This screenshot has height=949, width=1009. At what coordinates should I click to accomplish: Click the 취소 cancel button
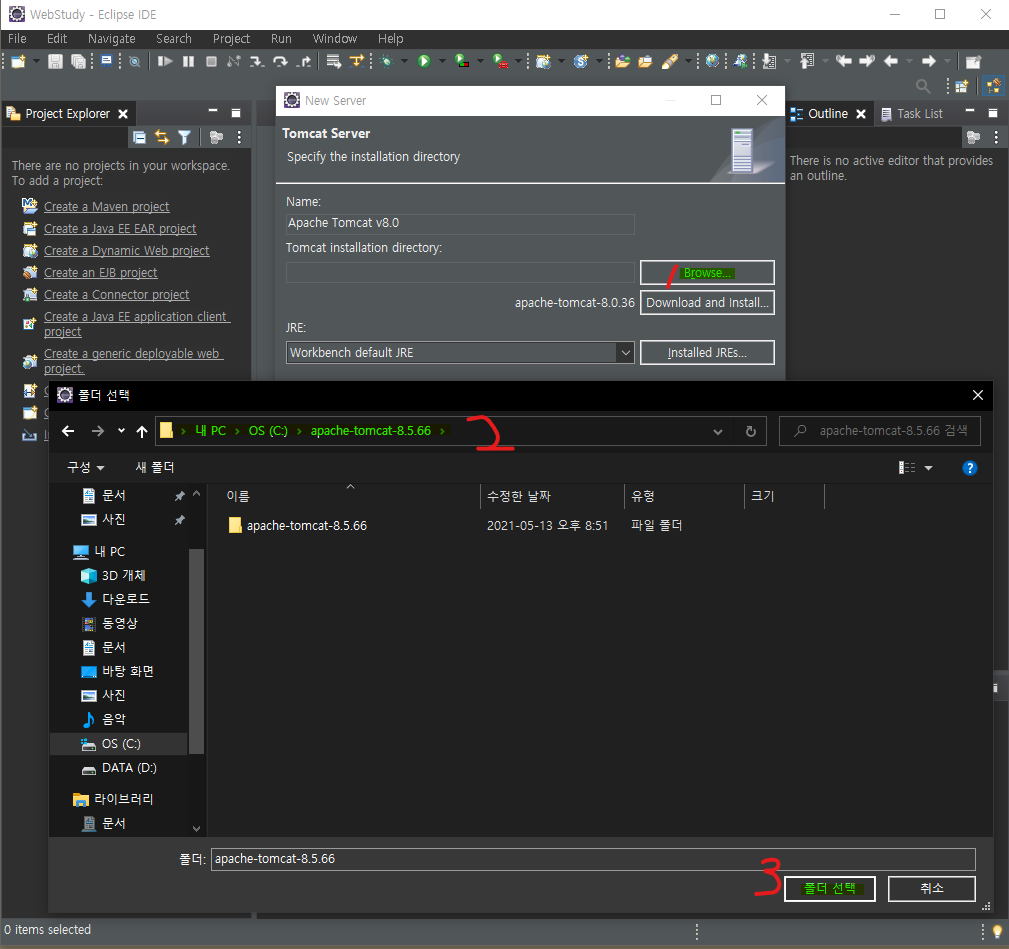coord(931,889)
